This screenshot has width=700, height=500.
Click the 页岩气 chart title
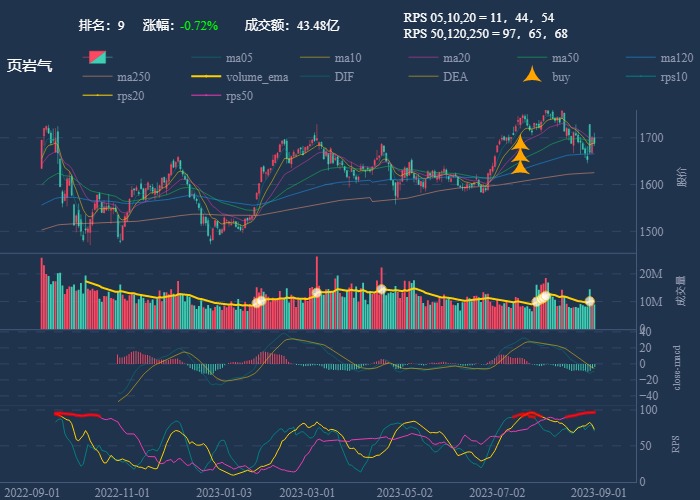pos(29,66)
